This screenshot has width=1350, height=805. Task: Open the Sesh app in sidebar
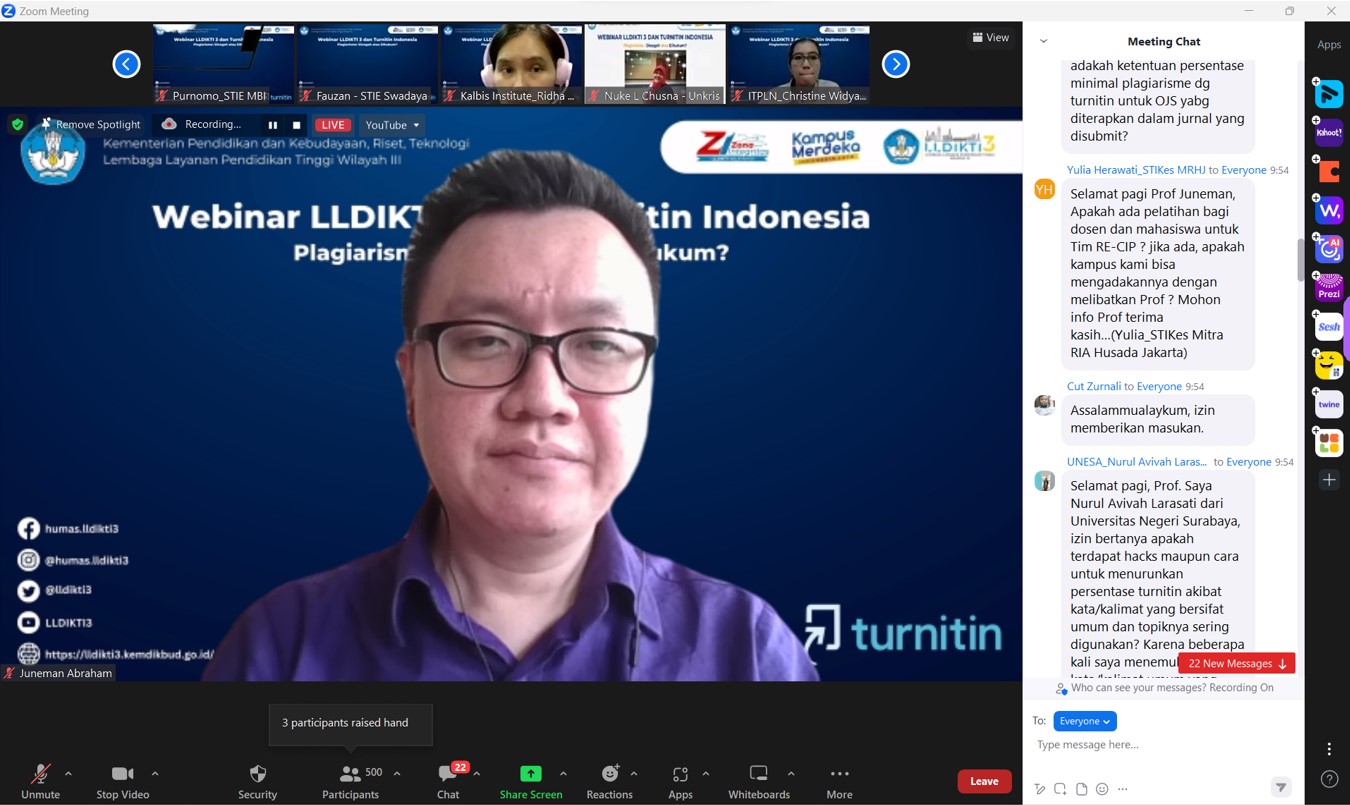(x=1329, y=327)
